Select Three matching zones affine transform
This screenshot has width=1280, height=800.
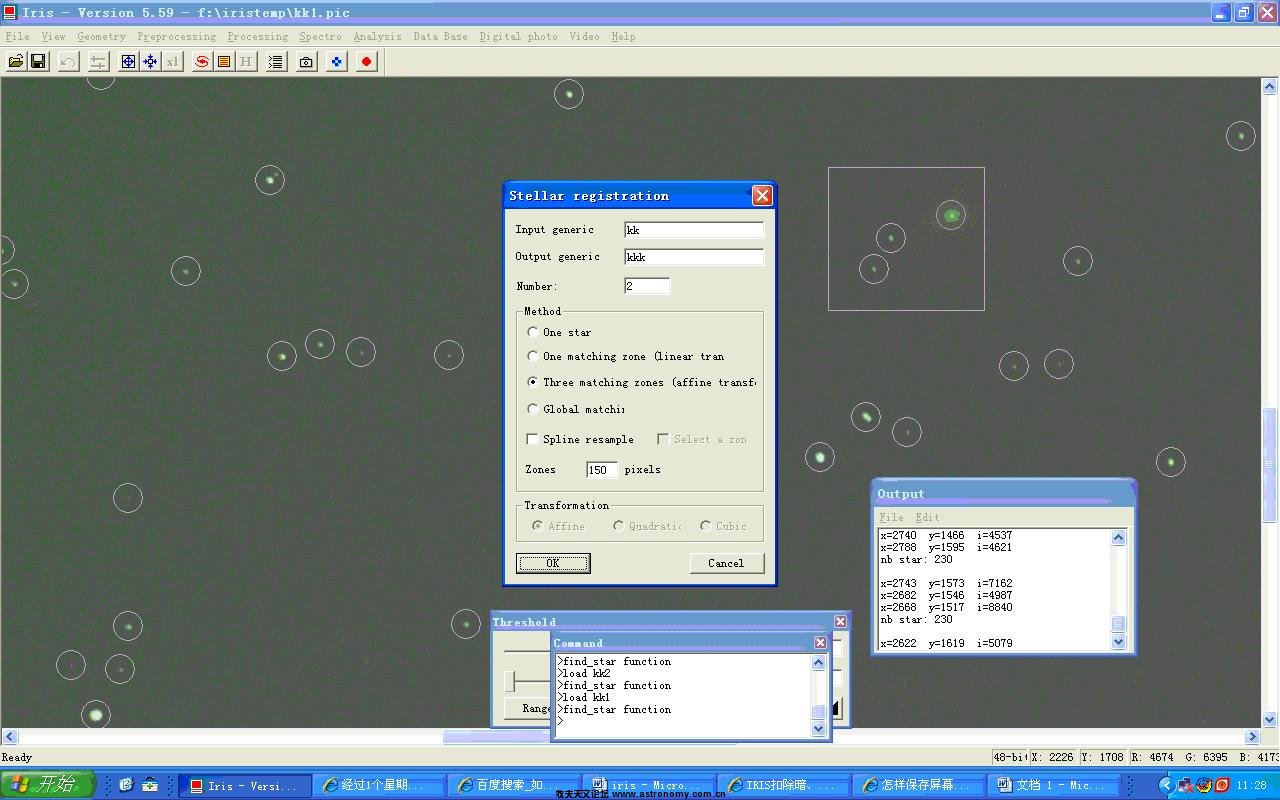532,382
